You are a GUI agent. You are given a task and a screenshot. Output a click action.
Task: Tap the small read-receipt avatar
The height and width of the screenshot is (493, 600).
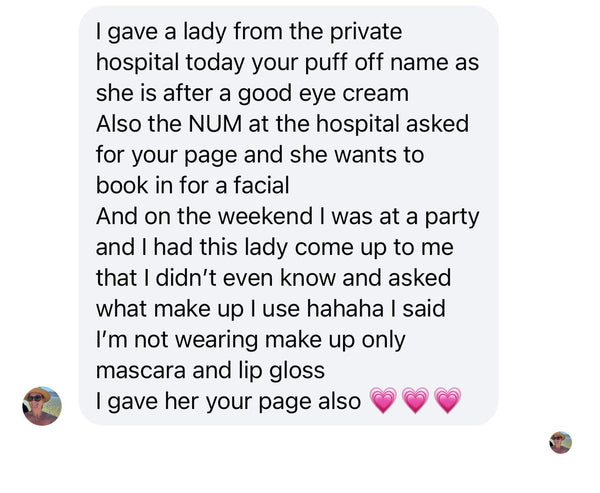click(x=561, y=442)
